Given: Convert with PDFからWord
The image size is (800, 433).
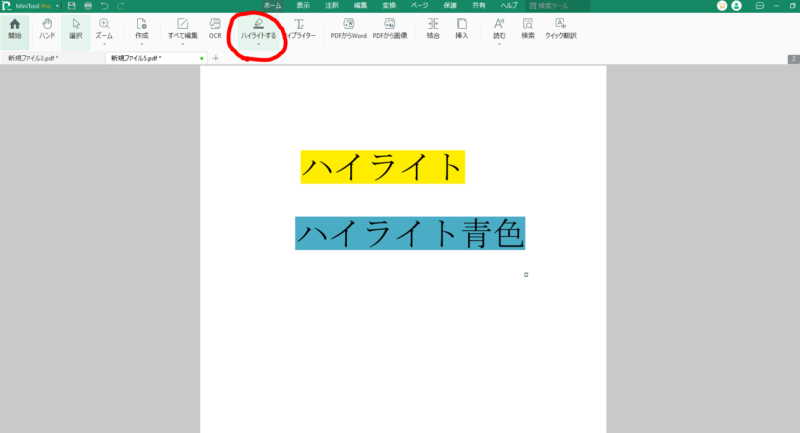Looking at the screenshot, I should pos(348,28).
